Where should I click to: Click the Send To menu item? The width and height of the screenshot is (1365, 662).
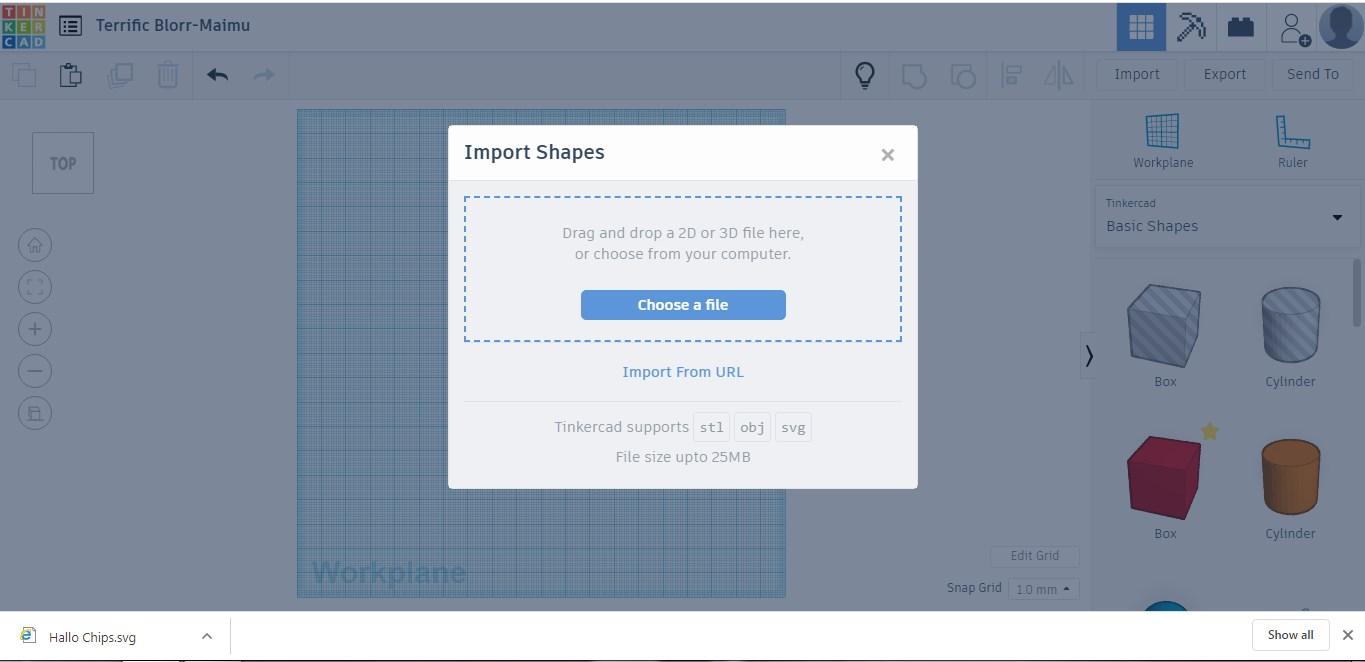pos(1312,74)
